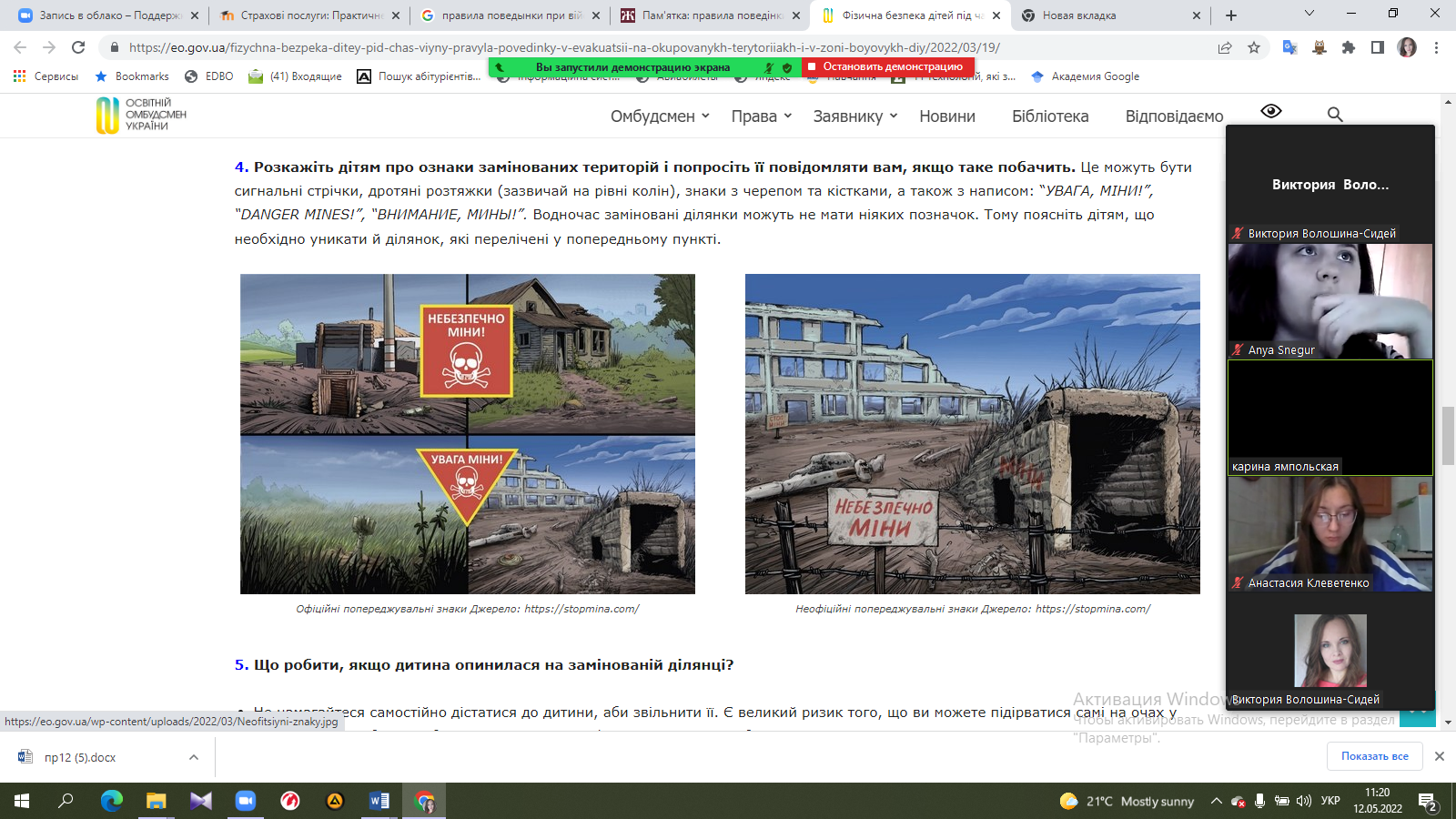Toggle microphone in the system tray

(1259, 801)
